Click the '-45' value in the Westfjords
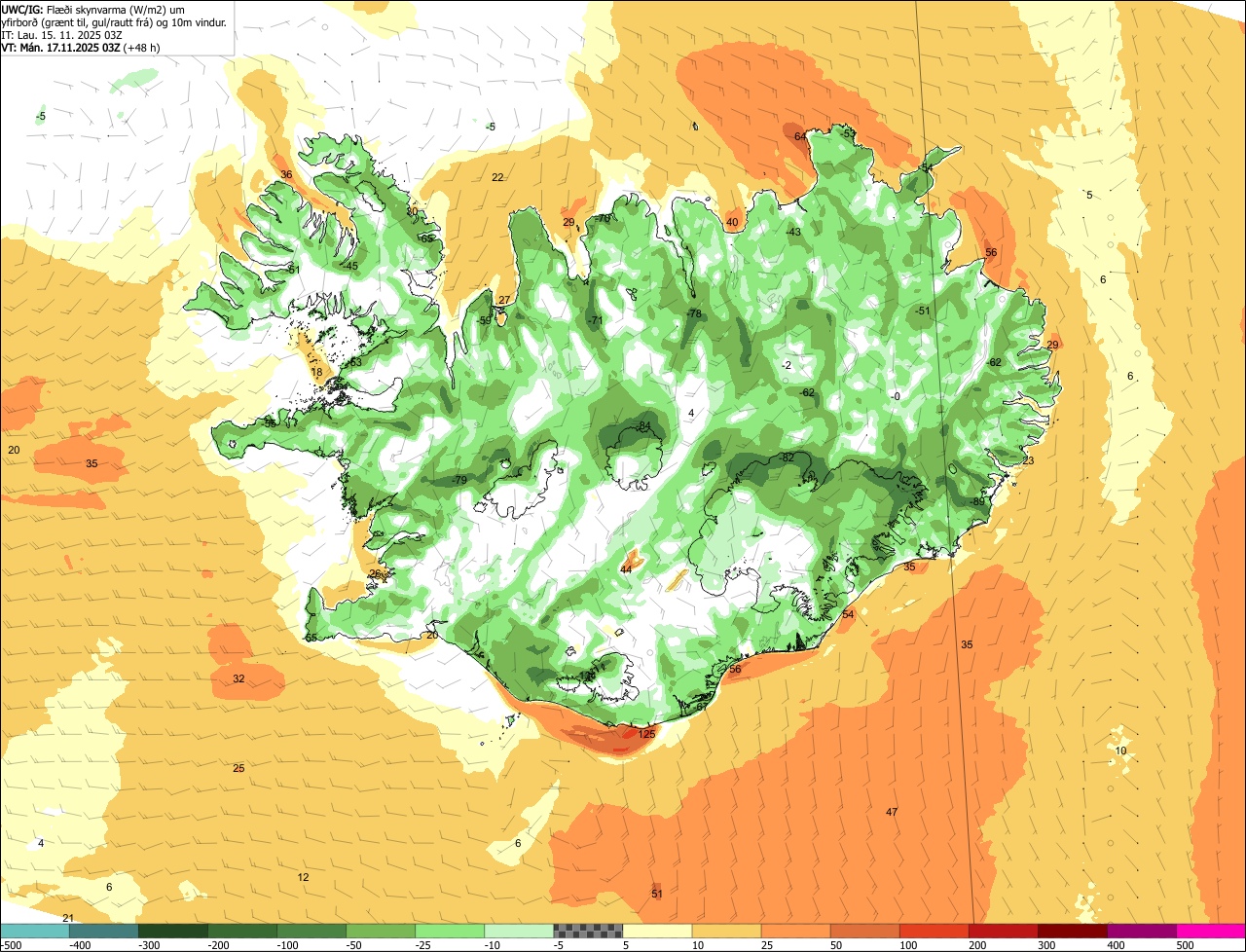The height and width of the screenshot is (952, 1246). pos(349,266)
